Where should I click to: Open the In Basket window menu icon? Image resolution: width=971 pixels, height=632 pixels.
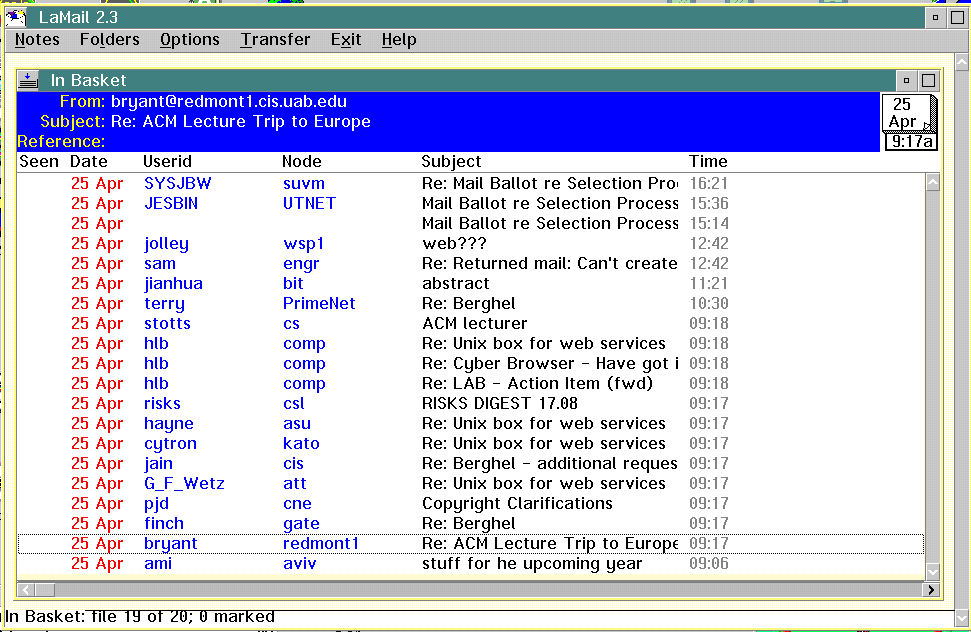pos(28,81)
